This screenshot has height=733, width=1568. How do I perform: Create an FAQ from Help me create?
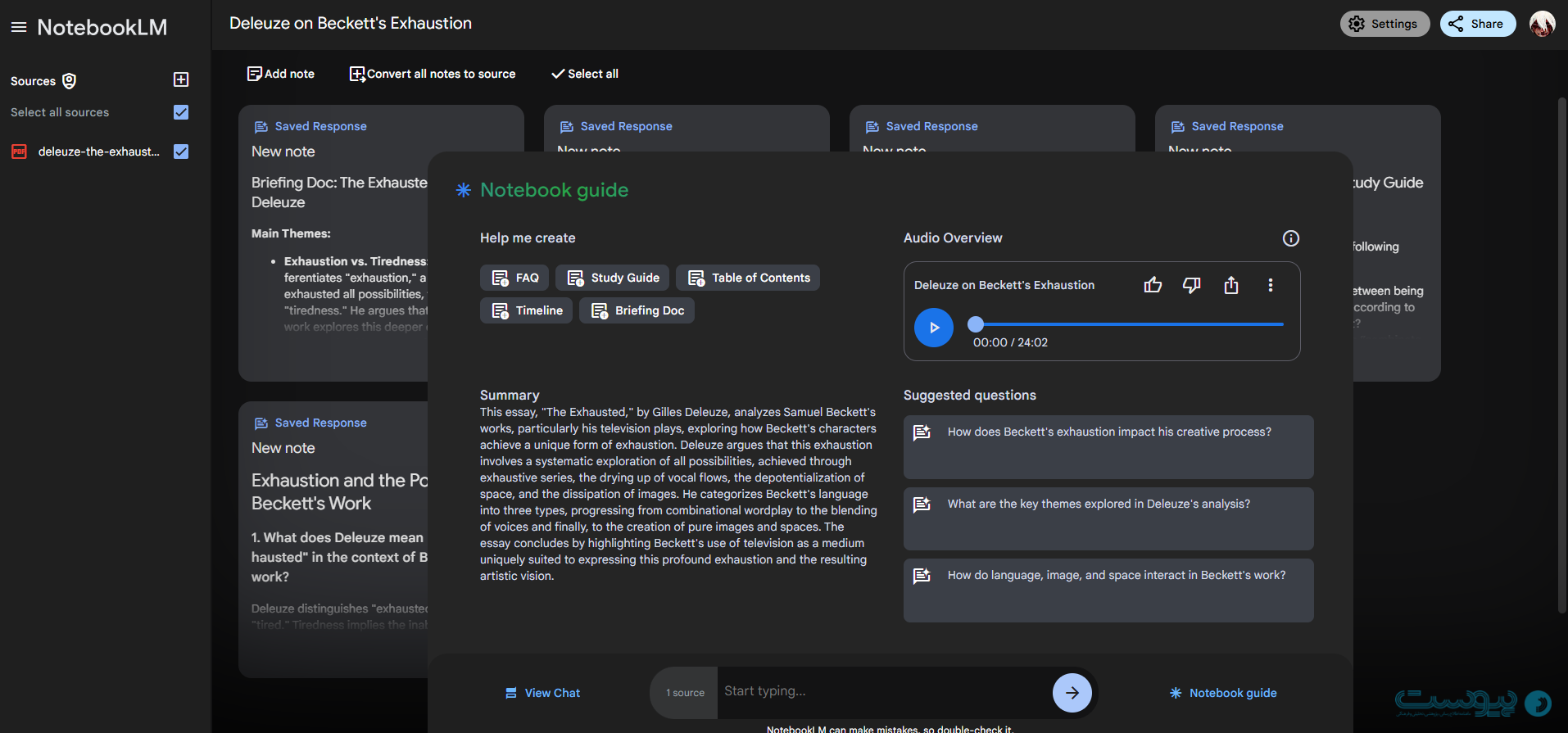514,278
